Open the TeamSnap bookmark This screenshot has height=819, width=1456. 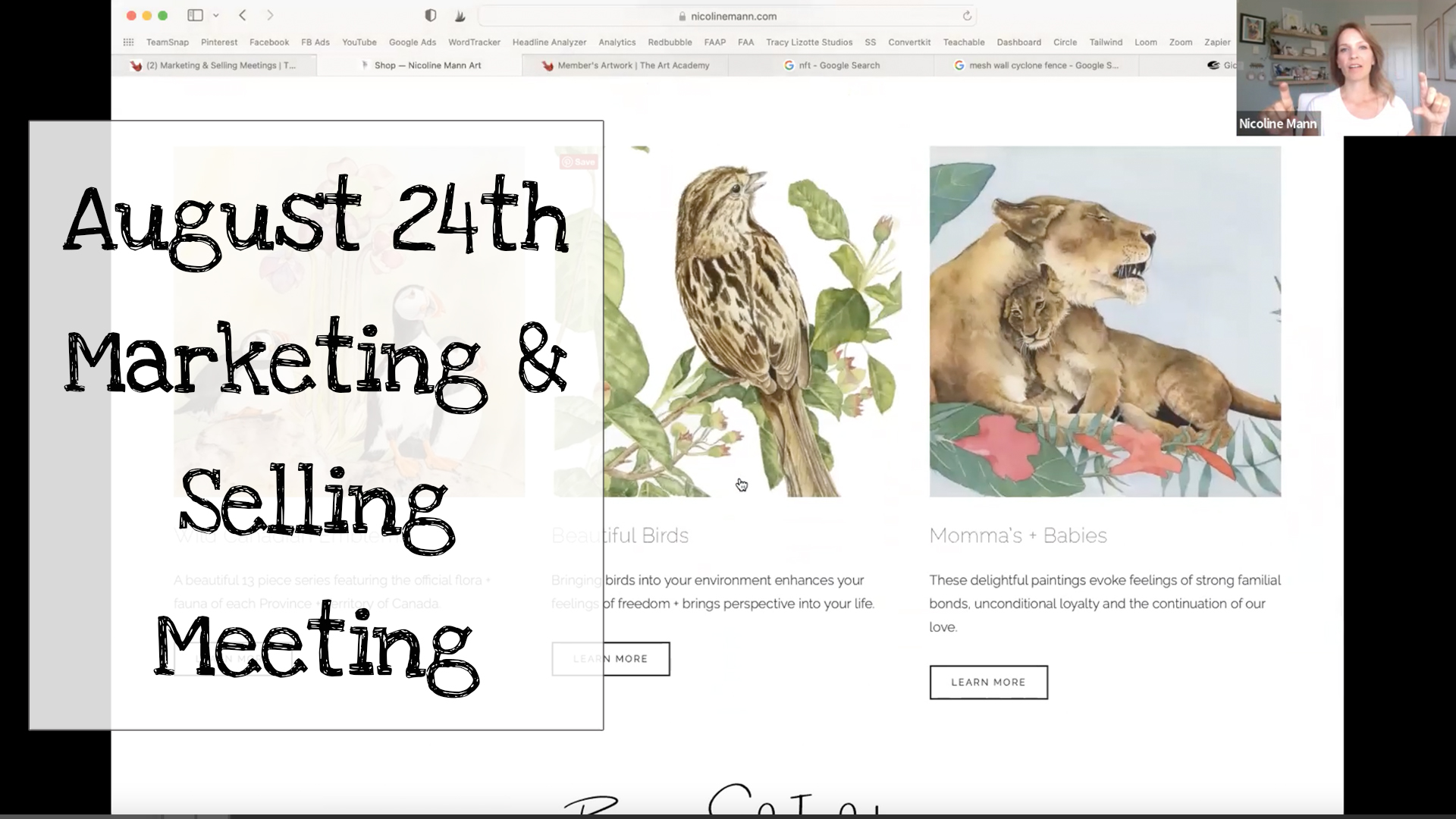point(168,42)
